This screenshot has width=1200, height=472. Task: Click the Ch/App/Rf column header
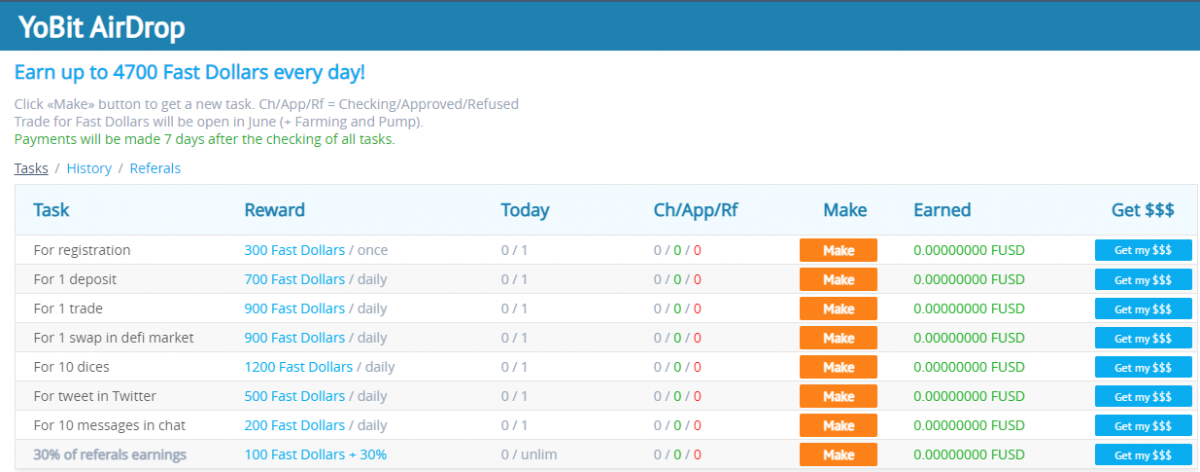tap(695, 210)
